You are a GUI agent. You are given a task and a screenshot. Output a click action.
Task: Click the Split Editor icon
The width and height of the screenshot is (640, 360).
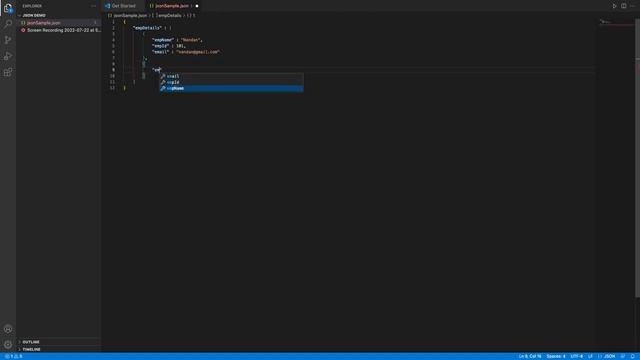click(624, 6)
